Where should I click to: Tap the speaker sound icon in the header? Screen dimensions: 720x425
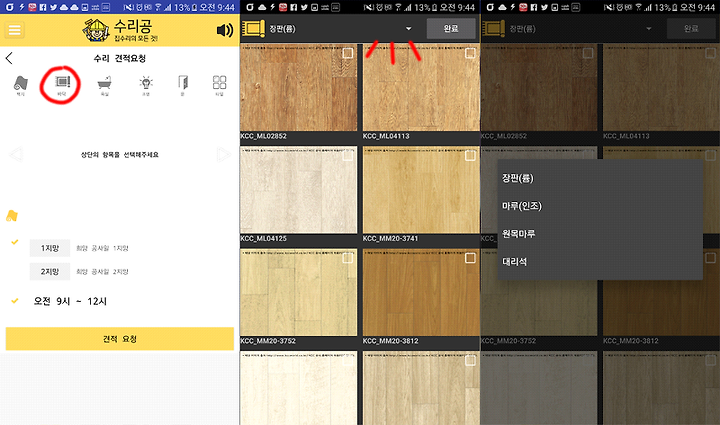[225, 30]
